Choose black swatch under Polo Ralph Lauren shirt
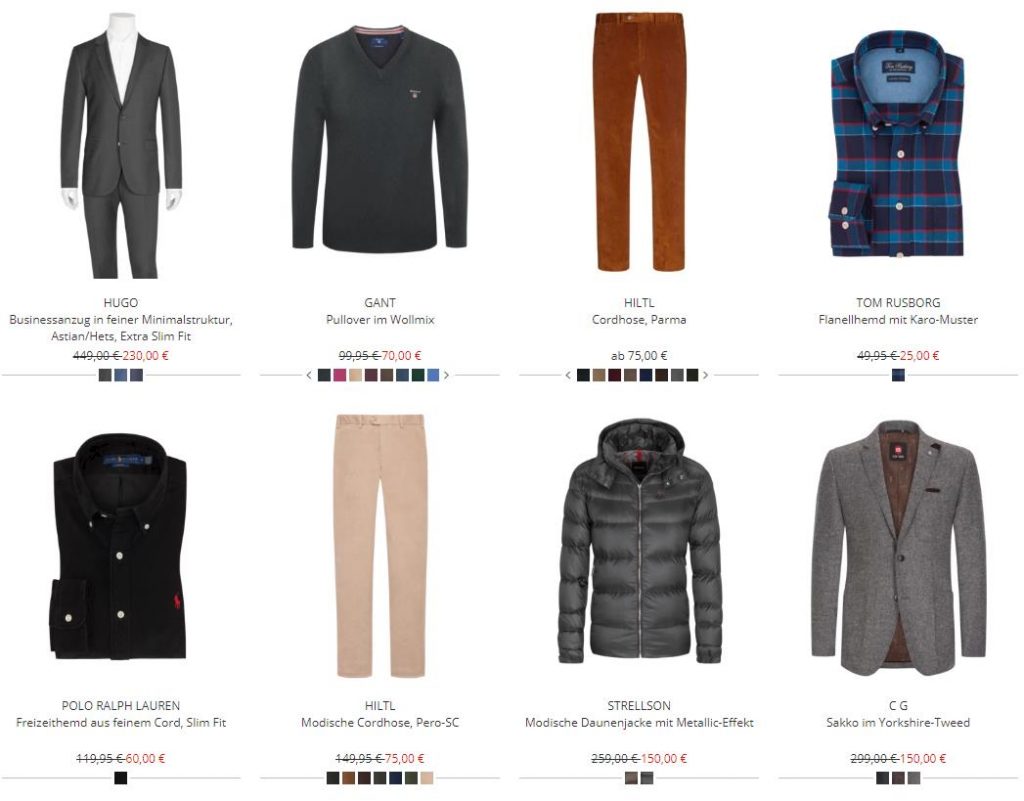 (121, 777)
